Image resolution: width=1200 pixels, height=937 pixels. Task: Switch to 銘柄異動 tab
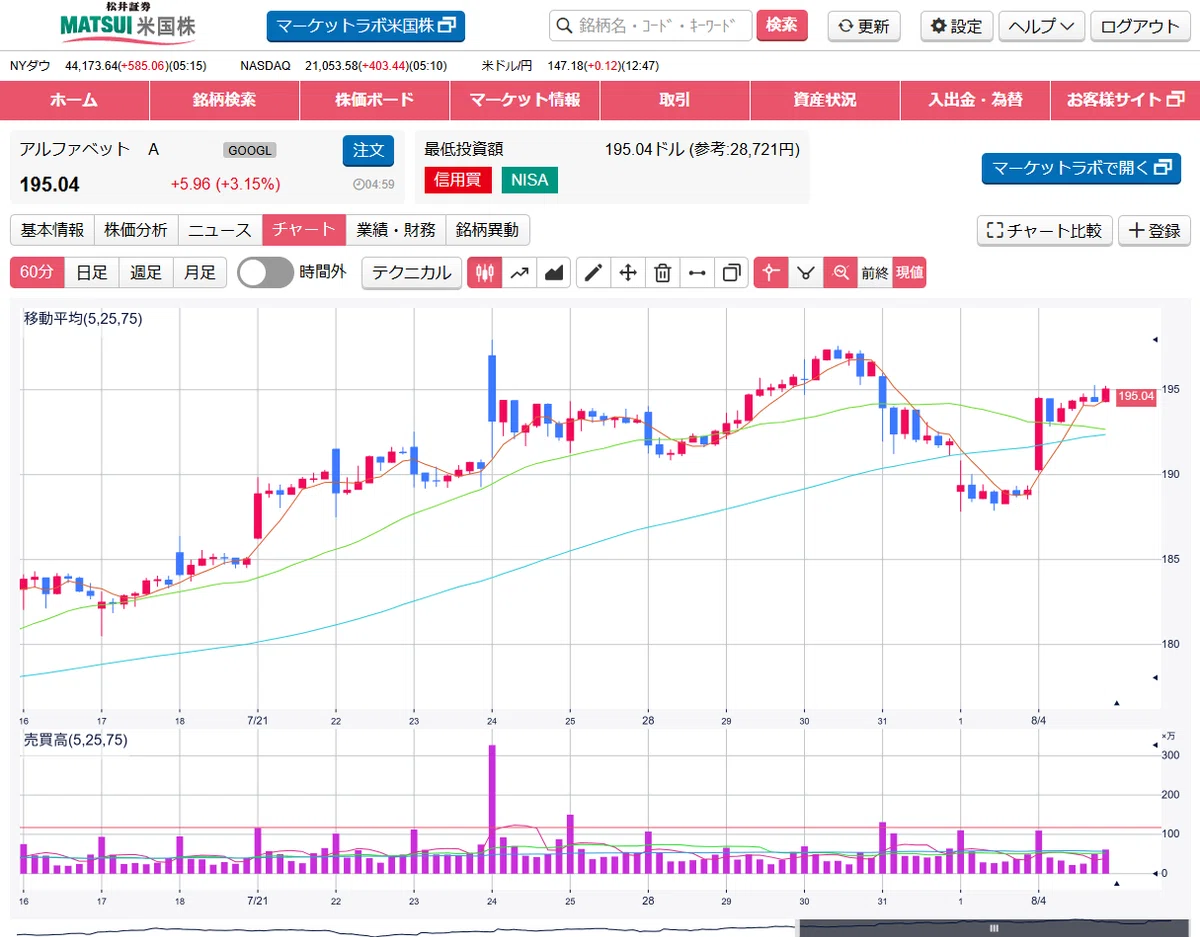(x=487, y=230)
